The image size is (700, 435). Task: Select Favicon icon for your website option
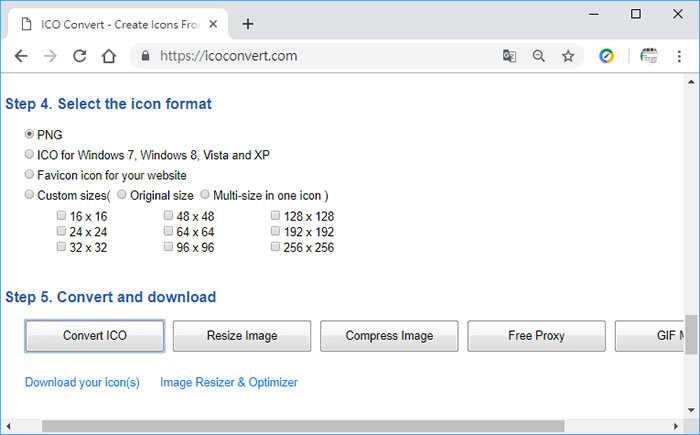tap(30, 175)
